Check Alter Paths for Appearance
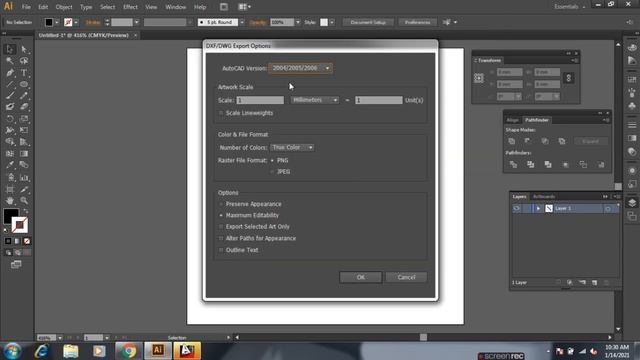640x360 pixels. [x=221, y=238]
